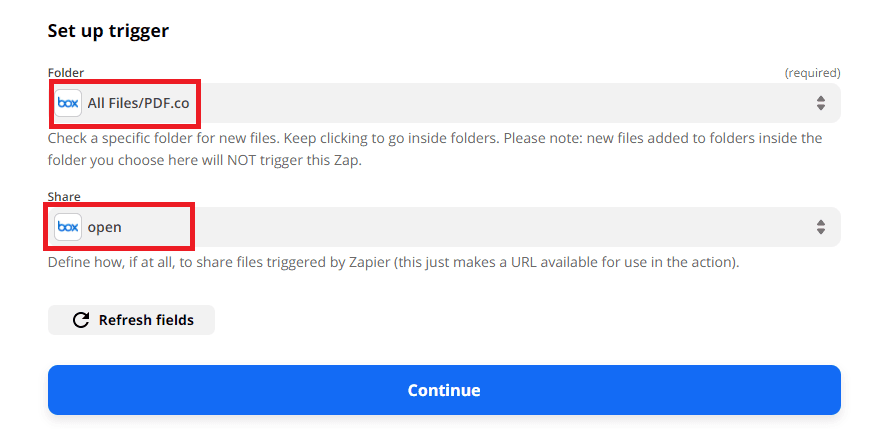Click the Share field label
Screen dimensions: 890x429
(64, 197)
